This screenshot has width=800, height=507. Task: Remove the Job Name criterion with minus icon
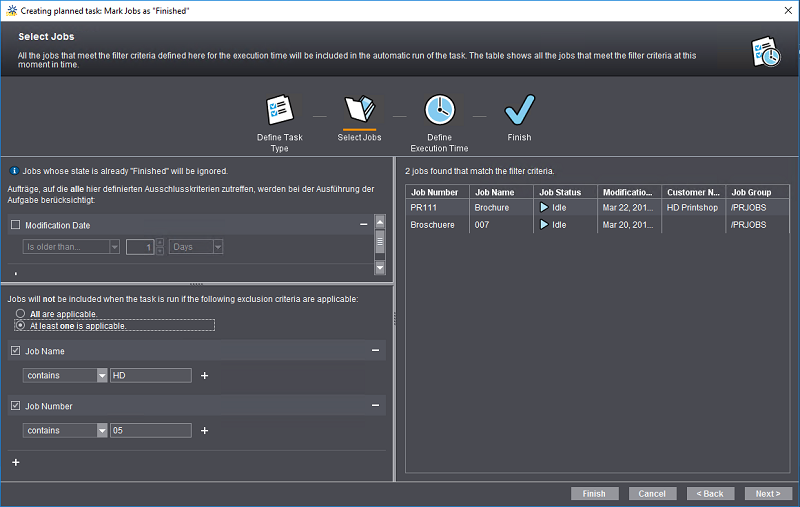pos(376,351)
